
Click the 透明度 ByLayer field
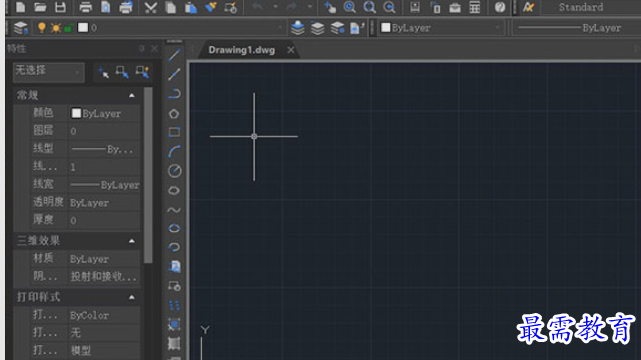(x=104, y=203)
